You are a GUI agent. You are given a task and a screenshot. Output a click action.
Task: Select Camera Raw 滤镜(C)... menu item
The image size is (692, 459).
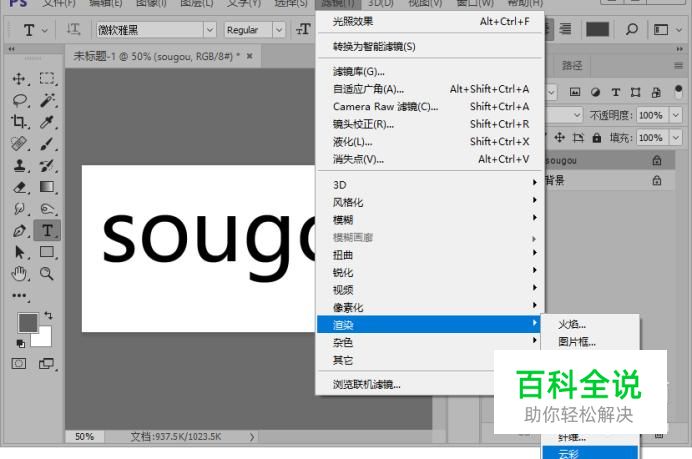click(x=430, y=106)
